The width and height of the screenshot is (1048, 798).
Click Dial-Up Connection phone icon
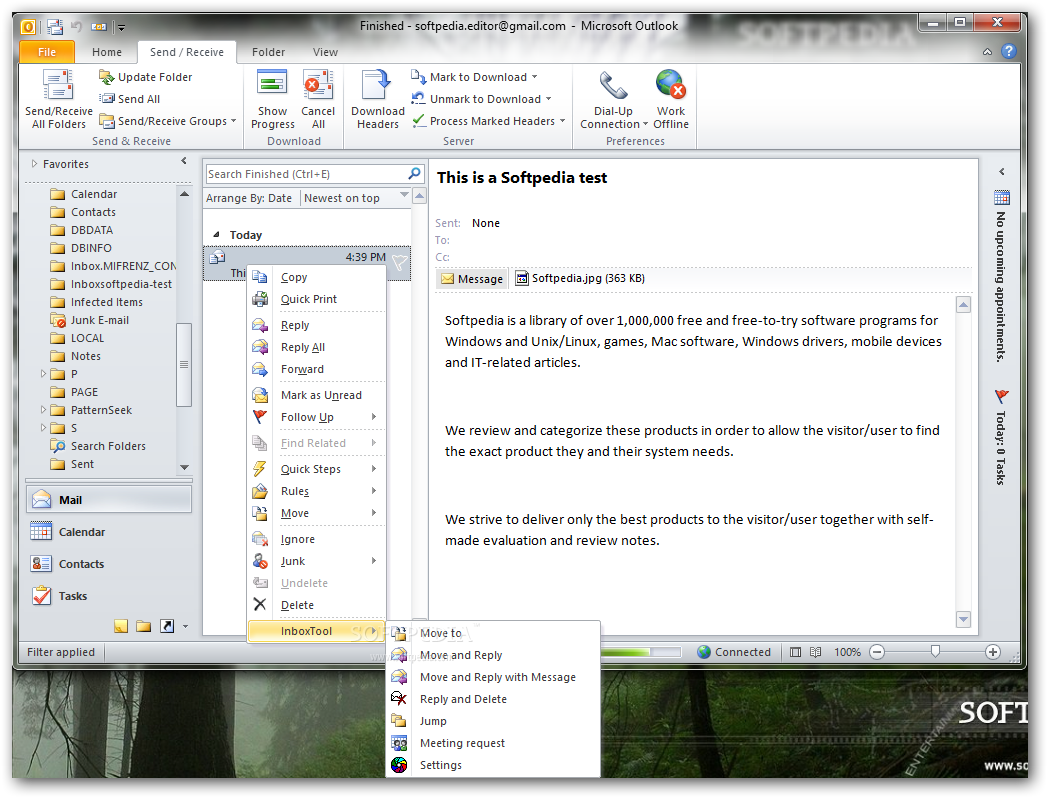tap(613, 85)
